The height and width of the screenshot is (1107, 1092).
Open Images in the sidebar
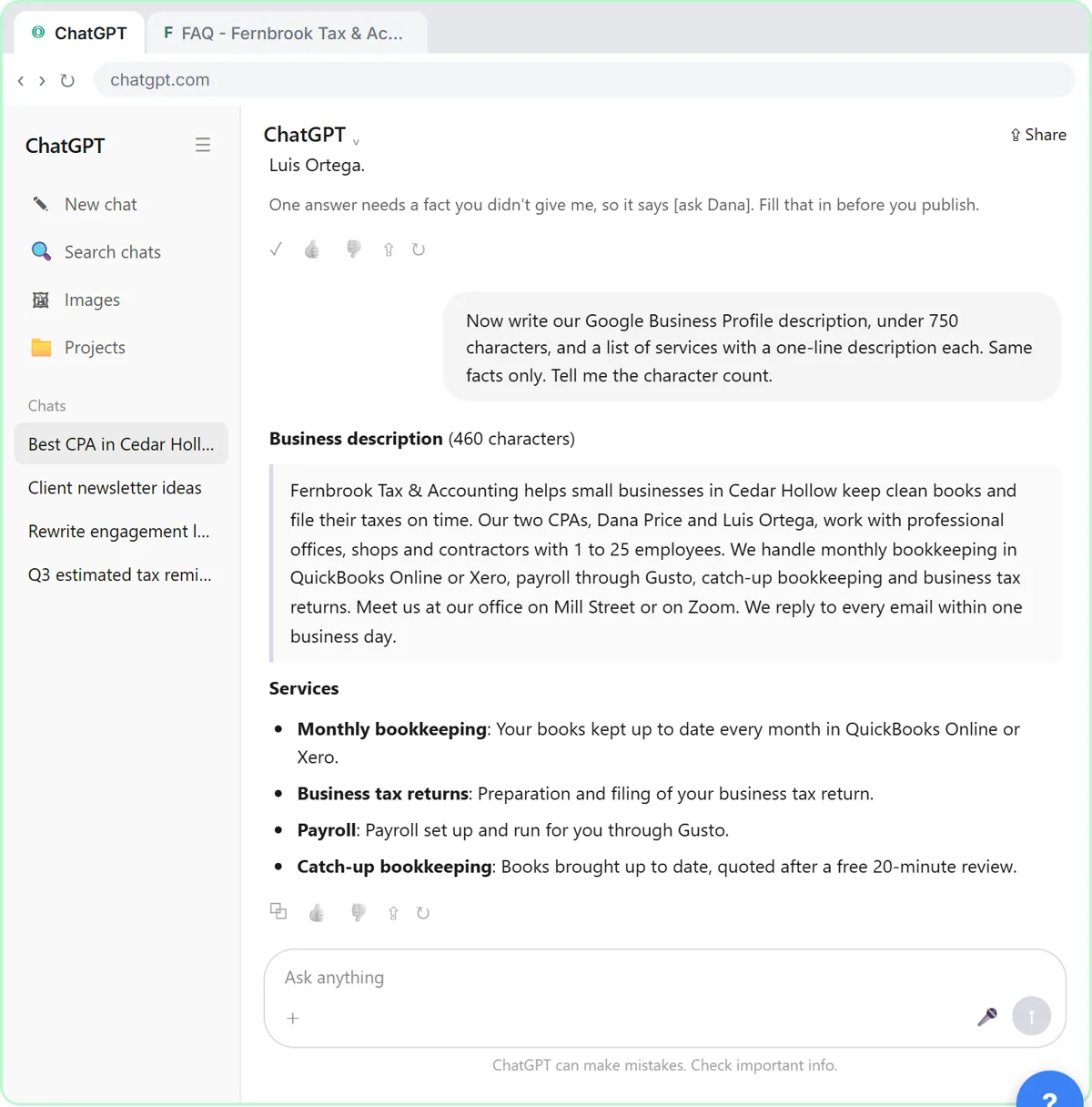coord(121,300)
